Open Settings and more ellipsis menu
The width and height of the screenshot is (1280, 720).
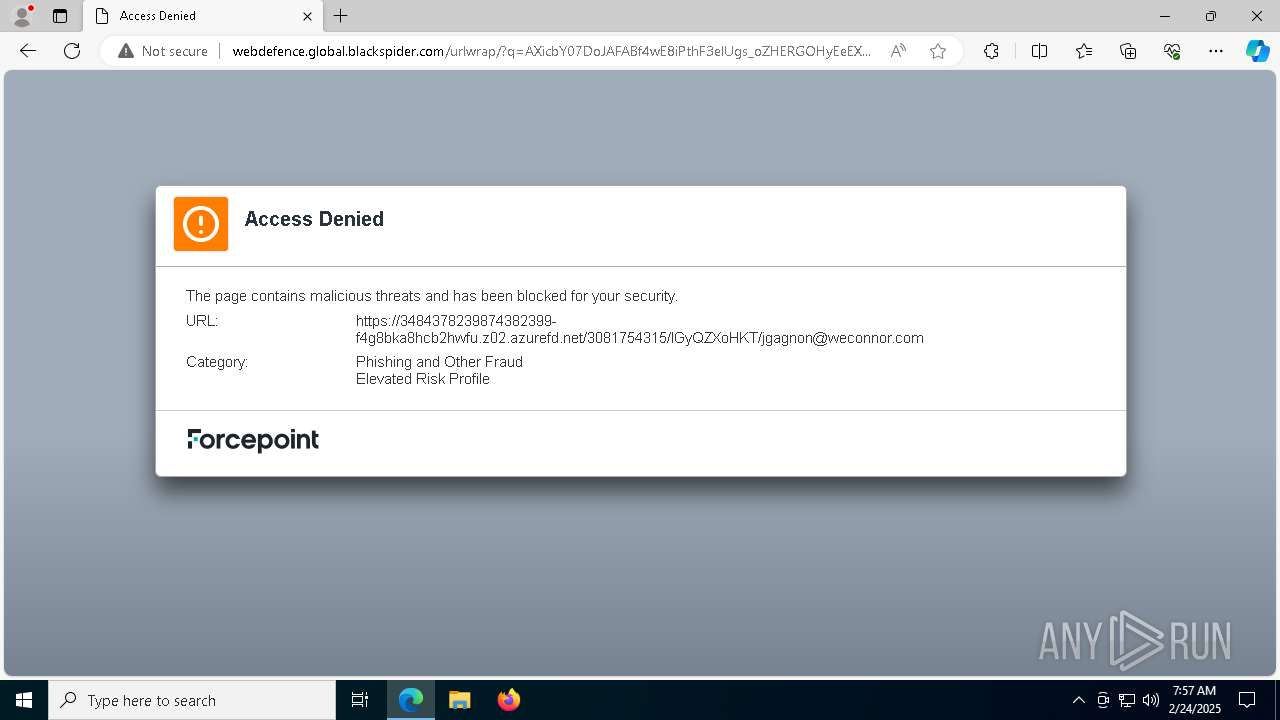tap(1216, 51)
